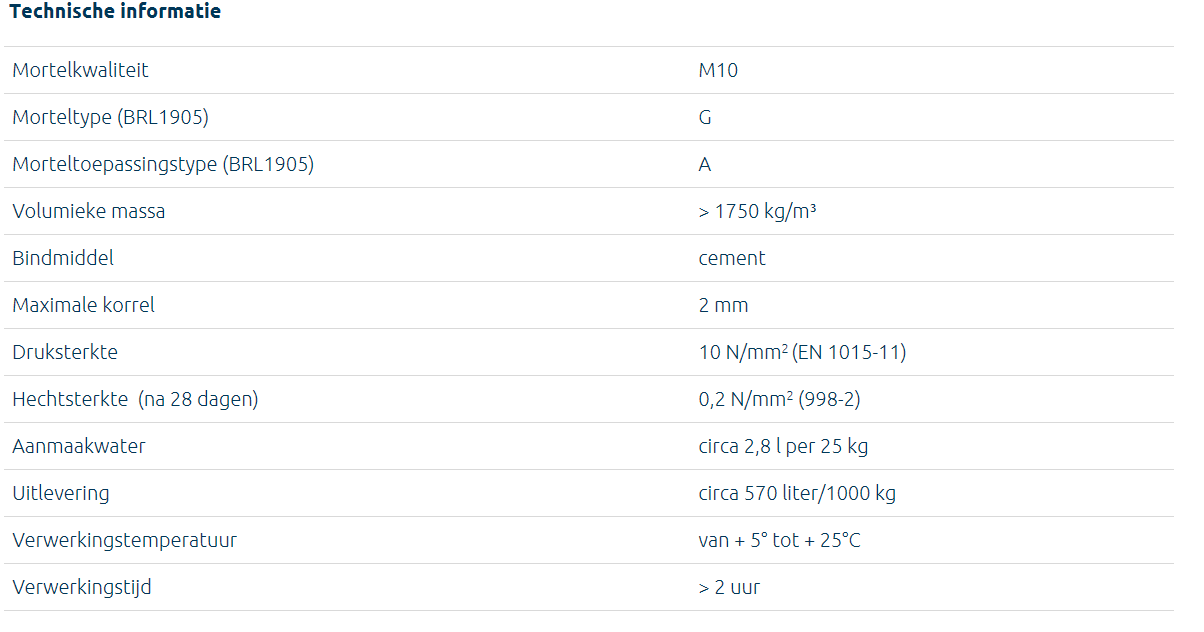
Task: Select the Verwerkingstemperatuur label
Action: (x=125, y=541)
